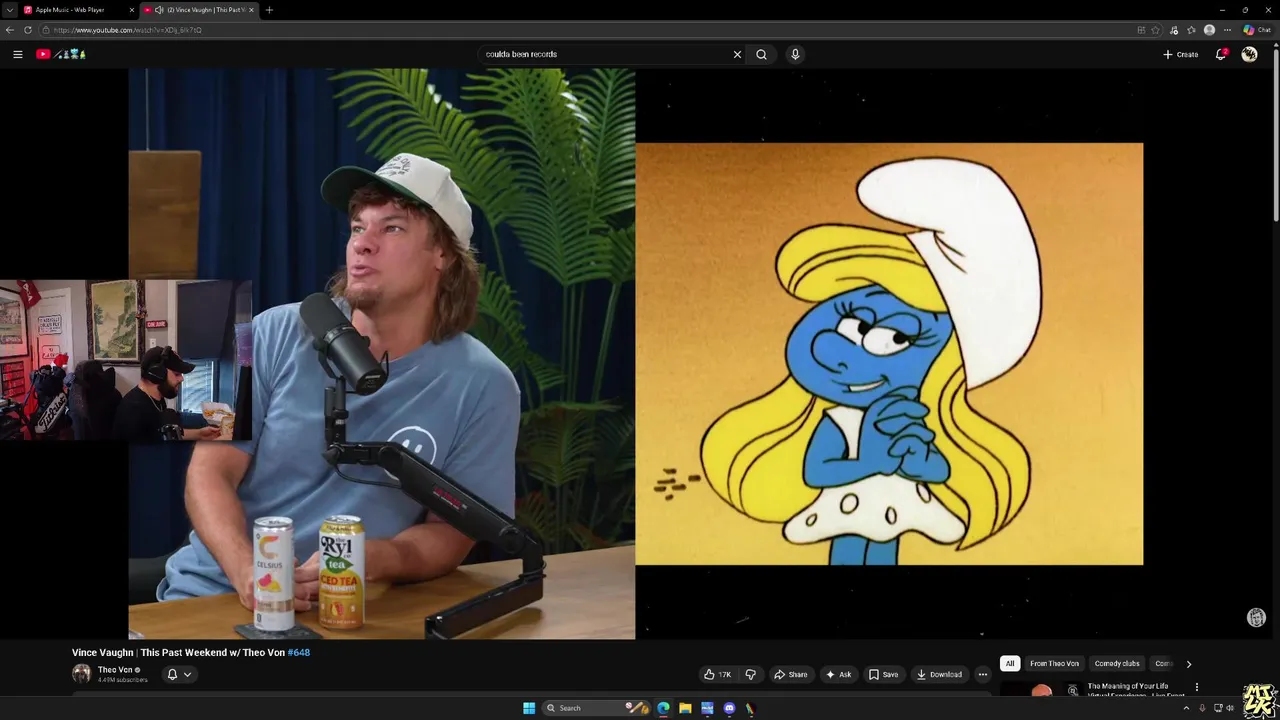Open the volume tray icon

coord(1230,708)
